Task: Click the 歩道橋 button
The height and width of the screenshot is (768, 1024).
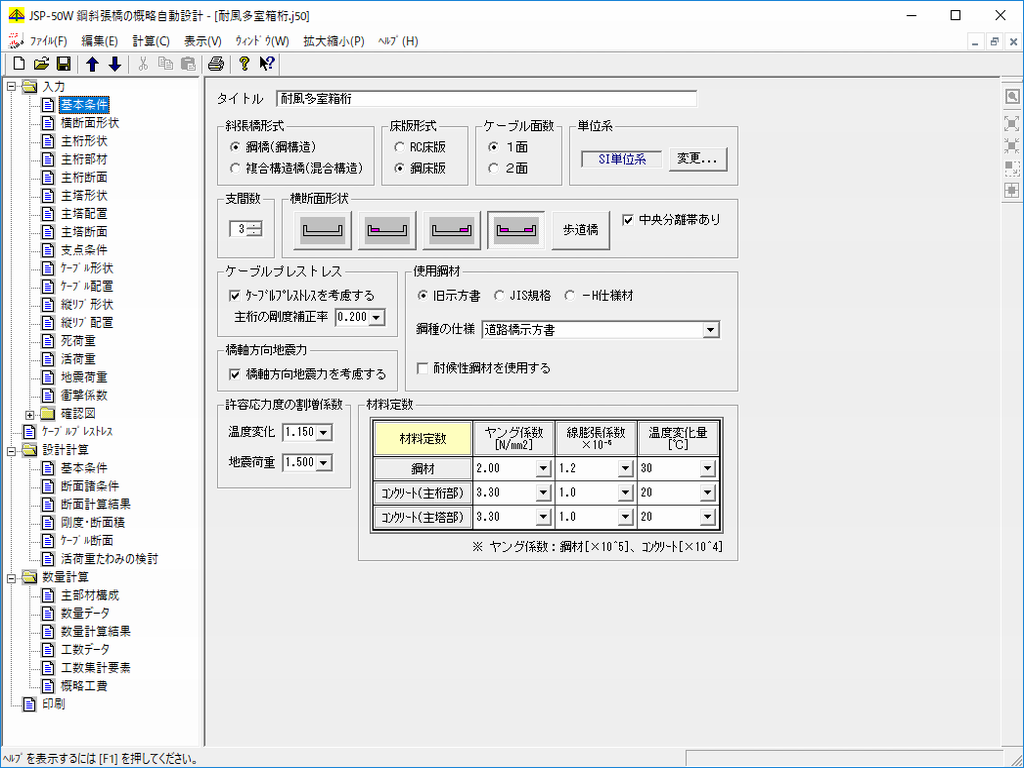Action: pyautogui.click(x=580, y=230)
